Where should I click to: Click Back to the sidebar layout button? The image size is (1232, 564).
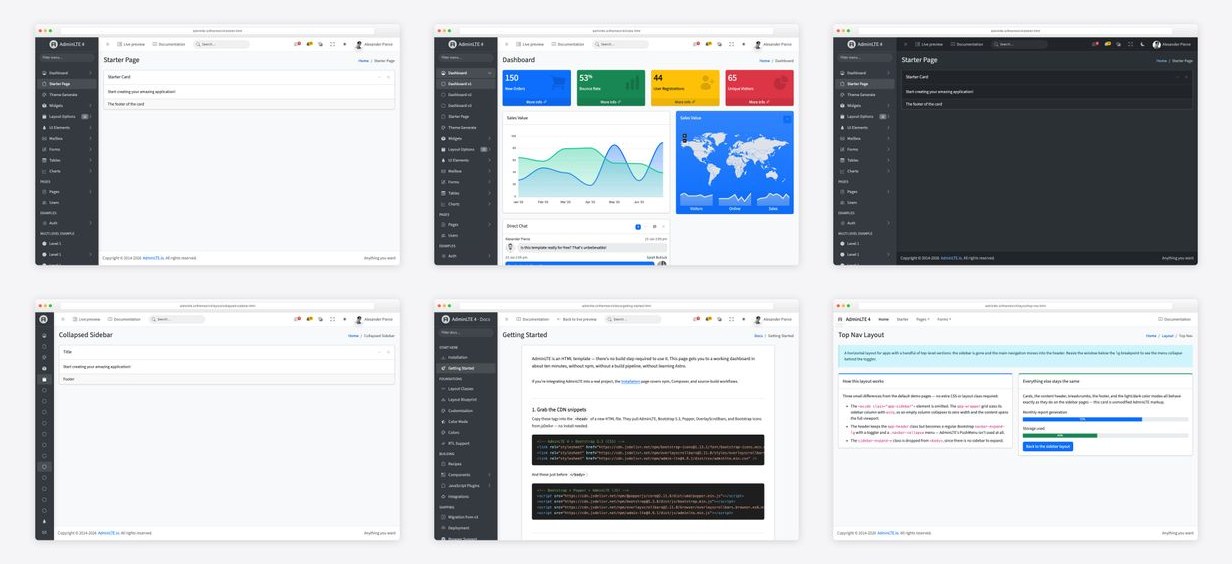[x=1047, y=446]
